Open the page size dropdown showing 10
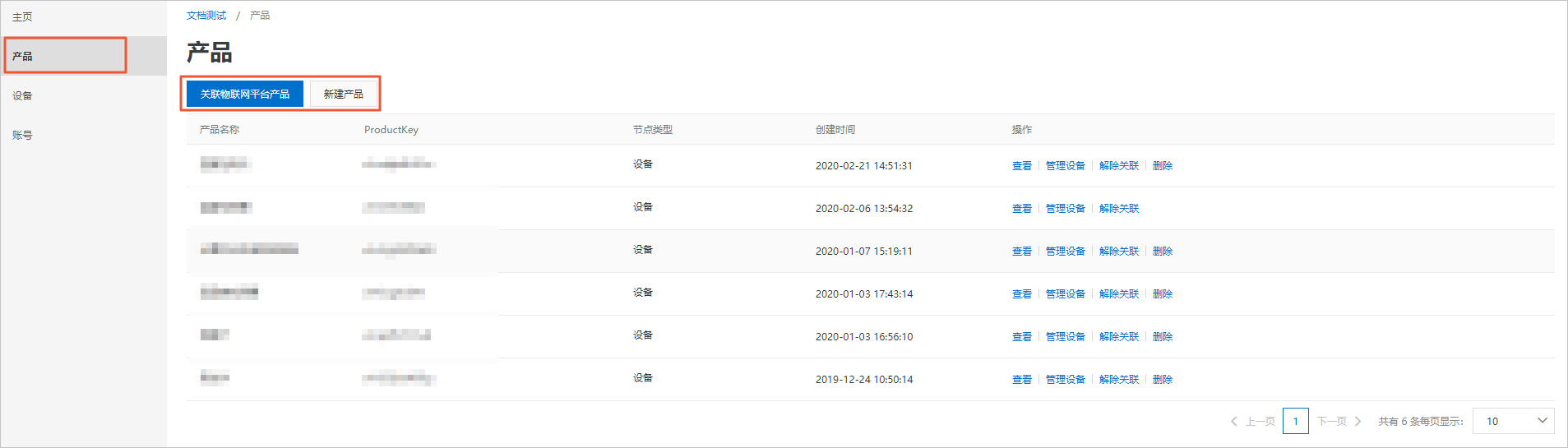This screenshot has height=448, width=1568. click(x=1513, y=421)
